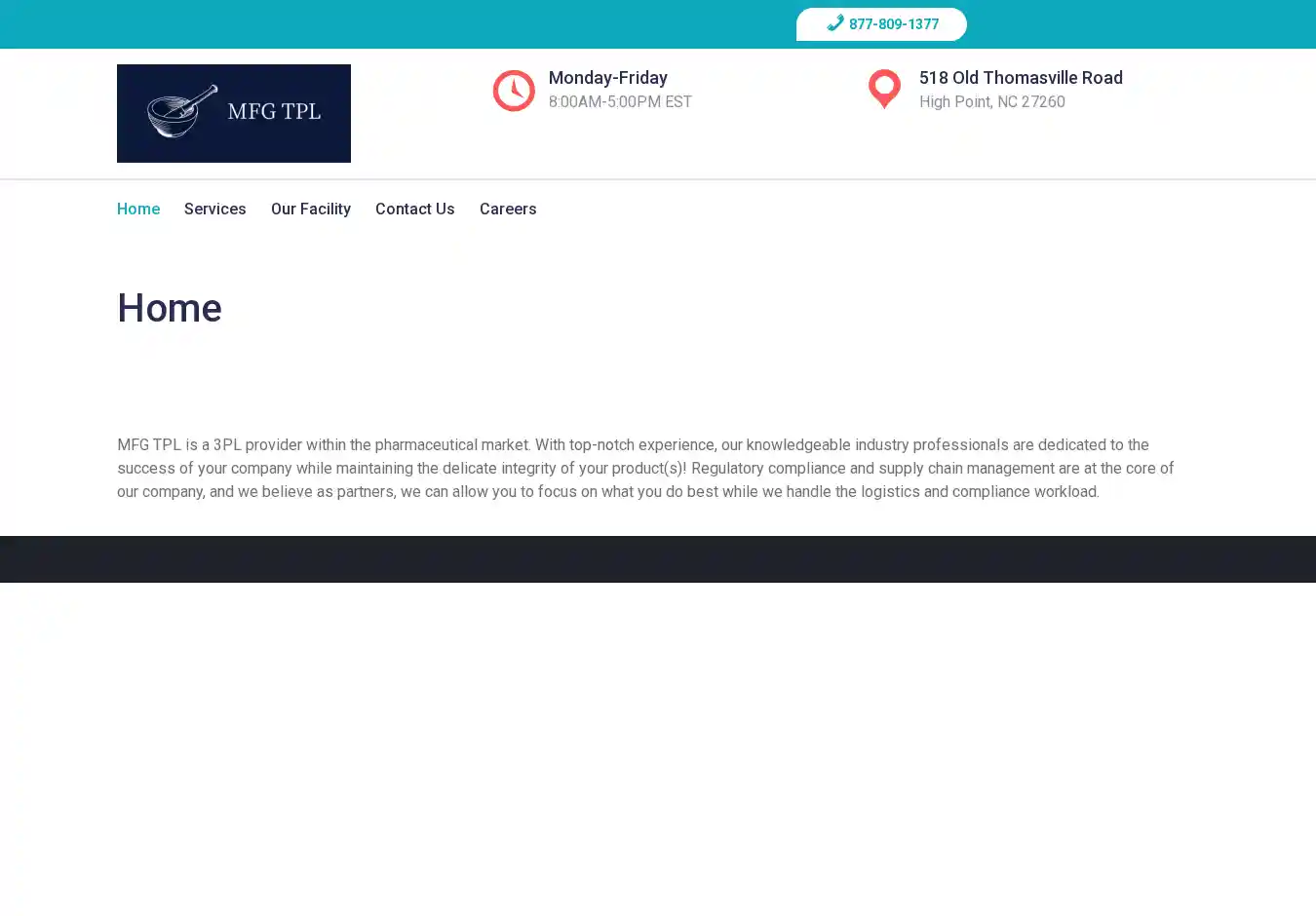This screenshot has width=1316, height=916.
Task: Click the dark footer bar
Action: pos(658,559)
